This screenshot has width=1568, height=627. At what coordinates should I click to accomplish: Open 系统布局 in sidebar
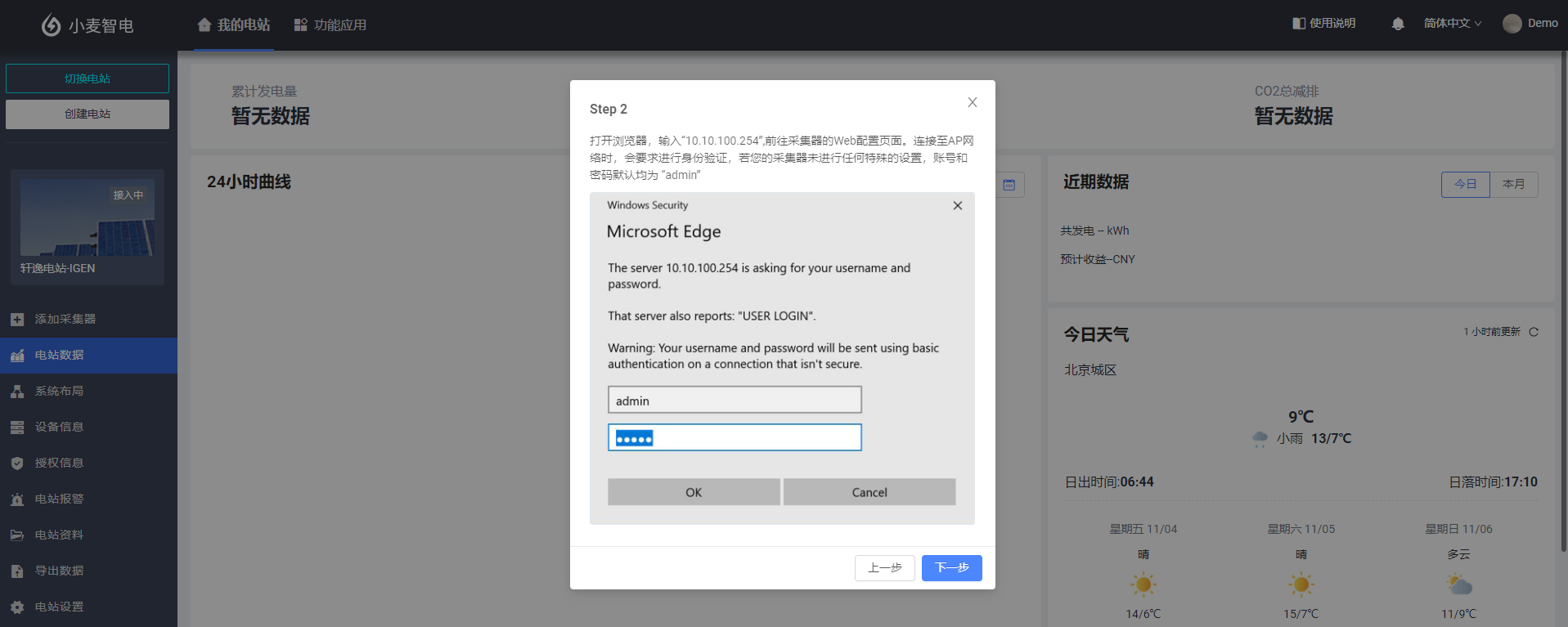click(59, 391)
